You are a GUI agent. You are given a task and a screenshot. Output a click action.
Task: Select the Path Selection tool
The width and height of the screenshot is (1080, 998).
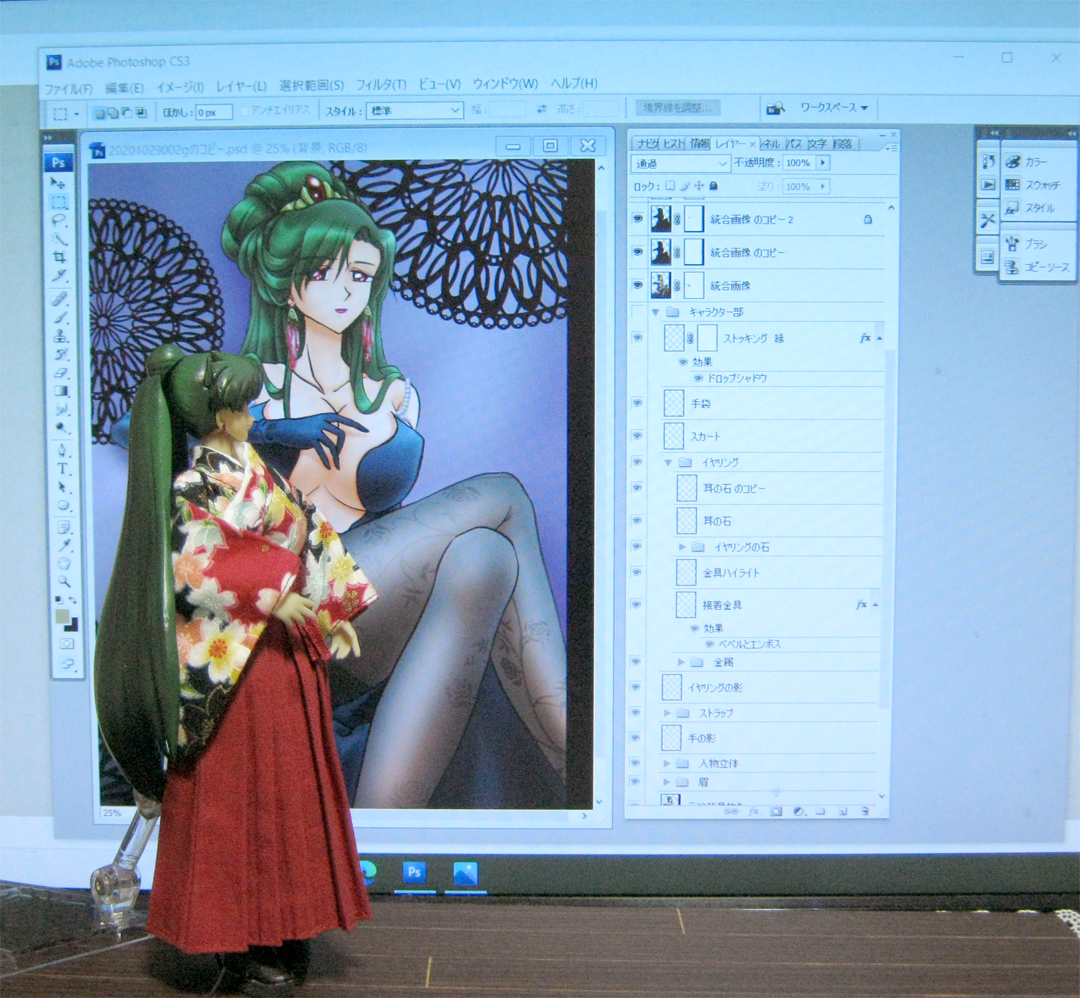[63, 487]
